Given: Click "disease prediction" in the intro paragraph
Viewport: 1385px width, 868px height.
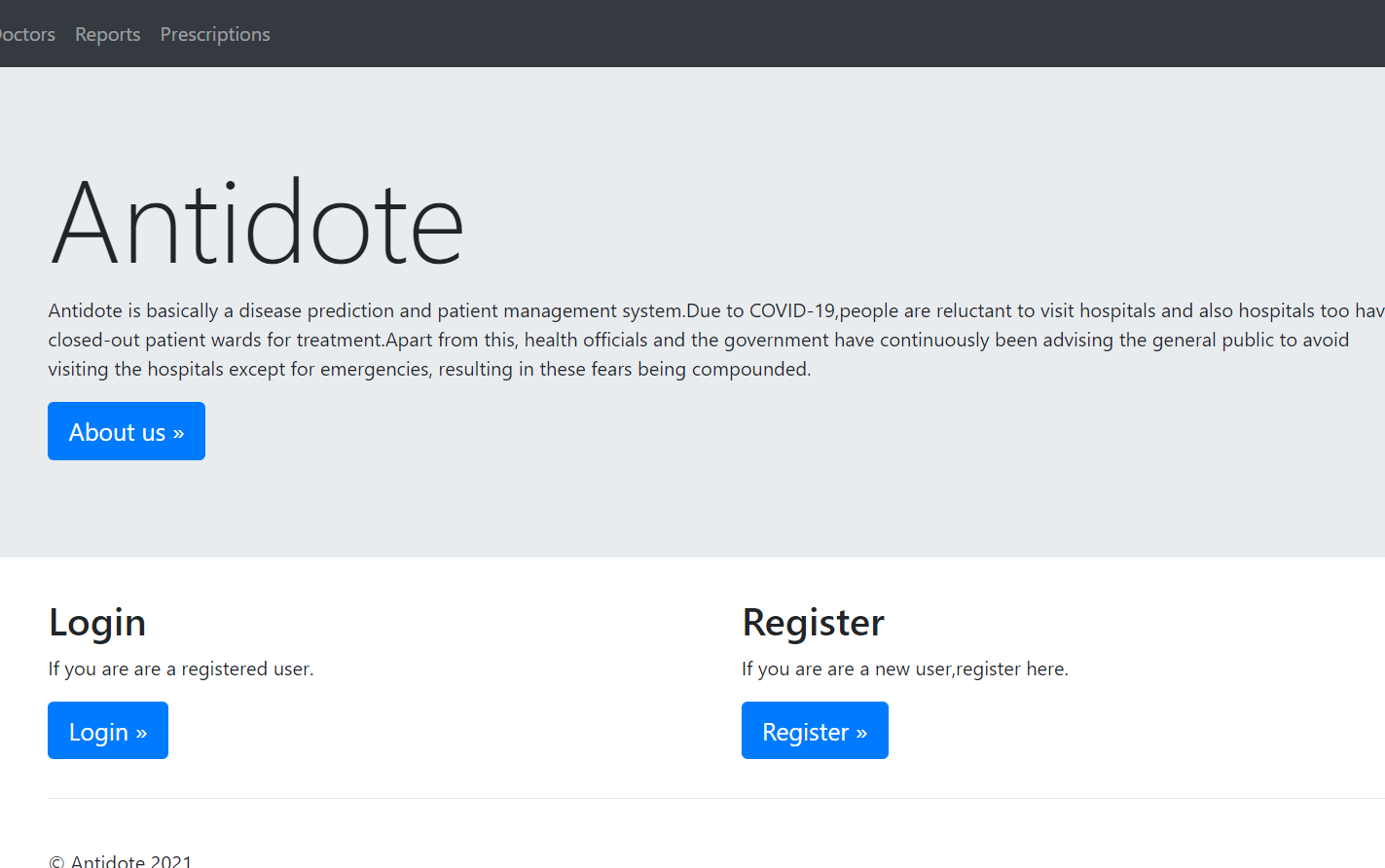Looking at the screenshot, I should [315, 310].
